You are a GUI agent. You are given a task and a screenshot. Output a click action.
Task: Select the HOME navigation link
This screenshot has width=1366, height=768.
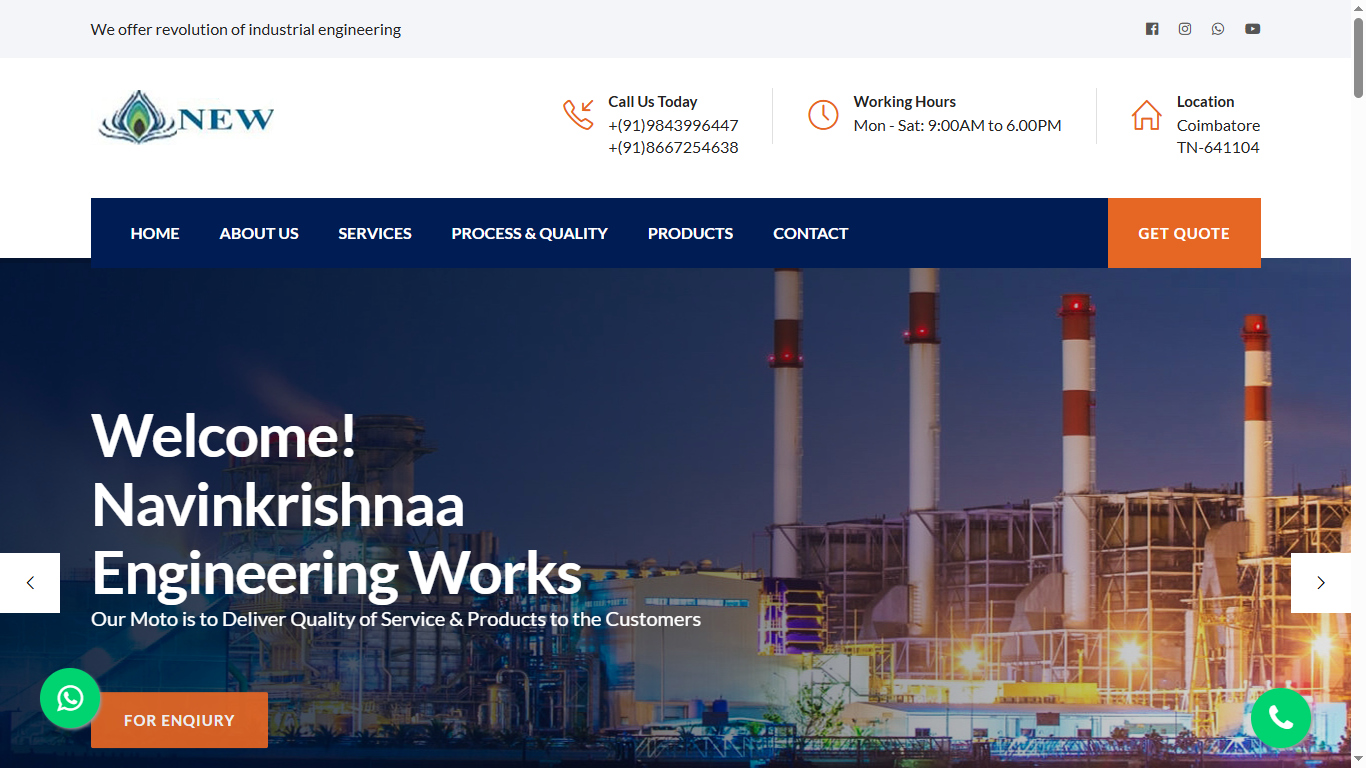[x=155, y=233]
